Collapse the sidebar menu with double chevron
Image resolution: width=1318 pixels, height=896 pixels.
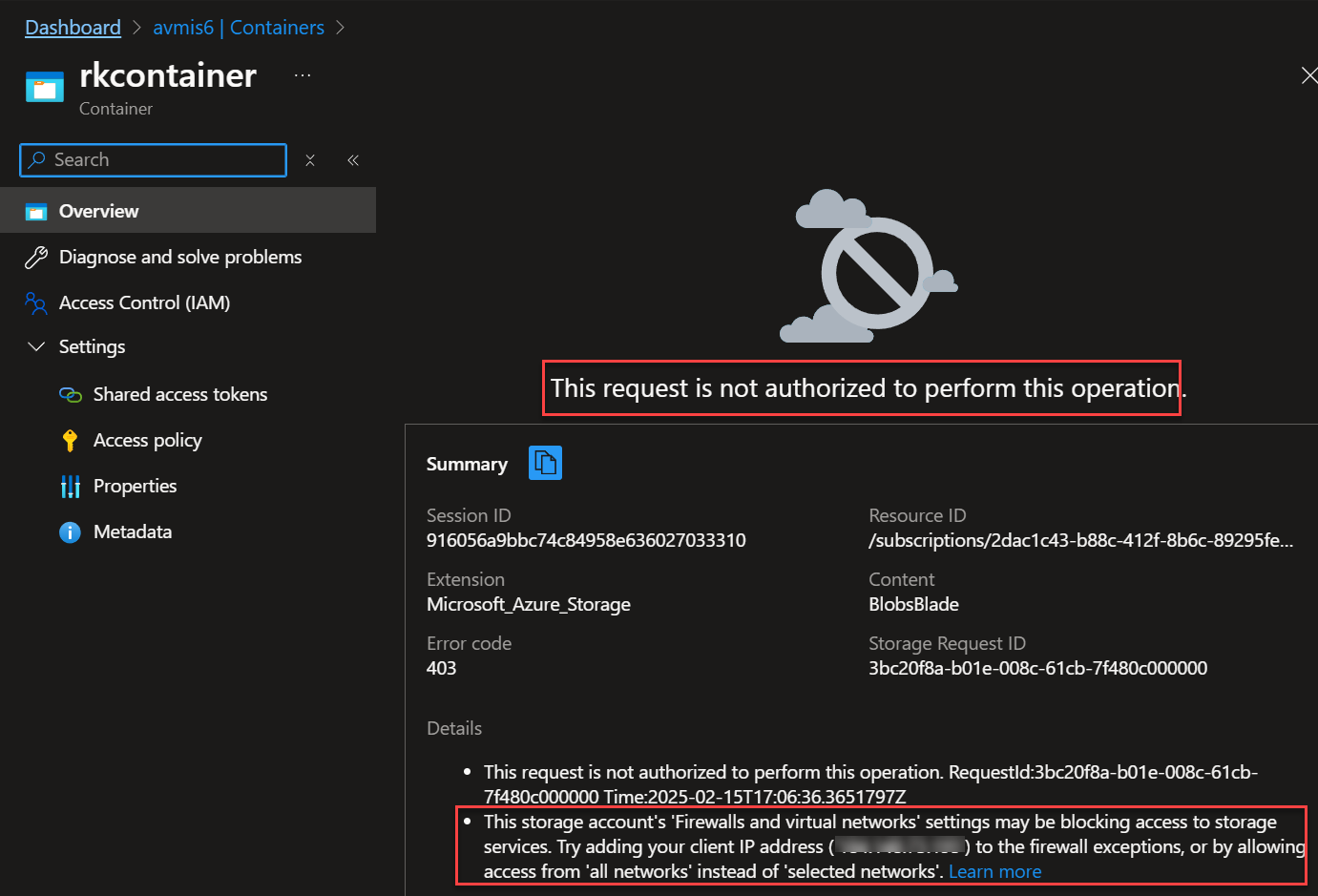pos(353,160)
